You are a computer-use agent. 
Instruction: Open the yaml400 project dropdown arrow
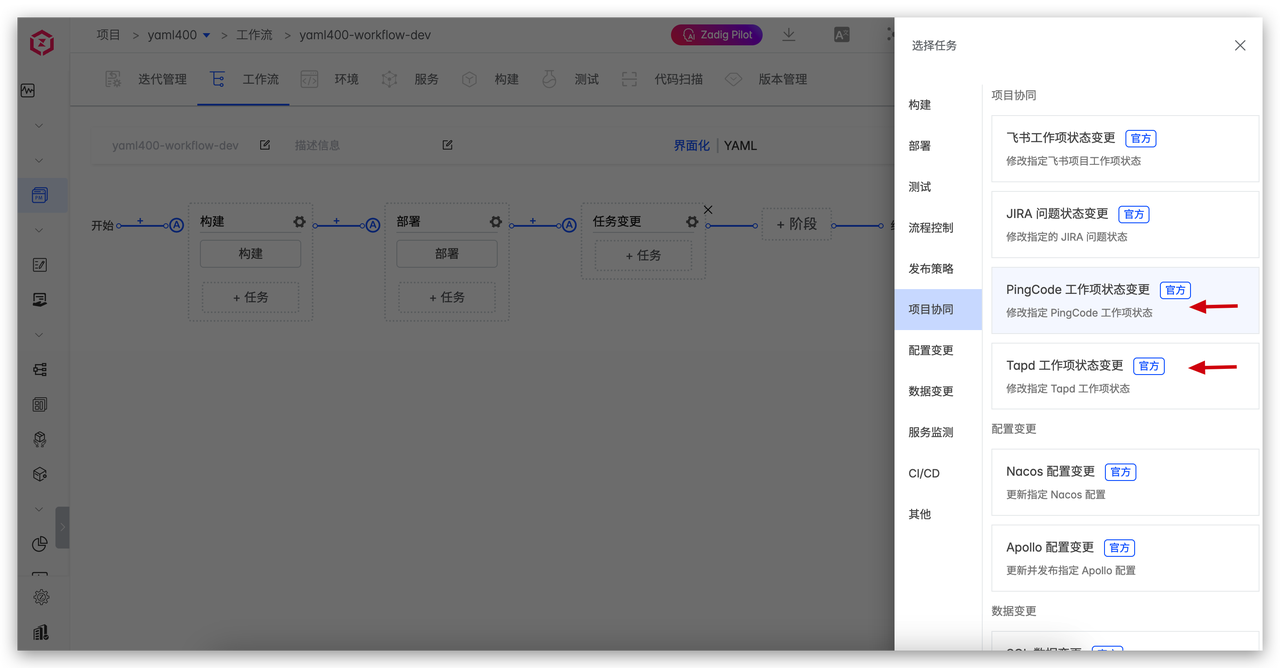click(207, 36)
